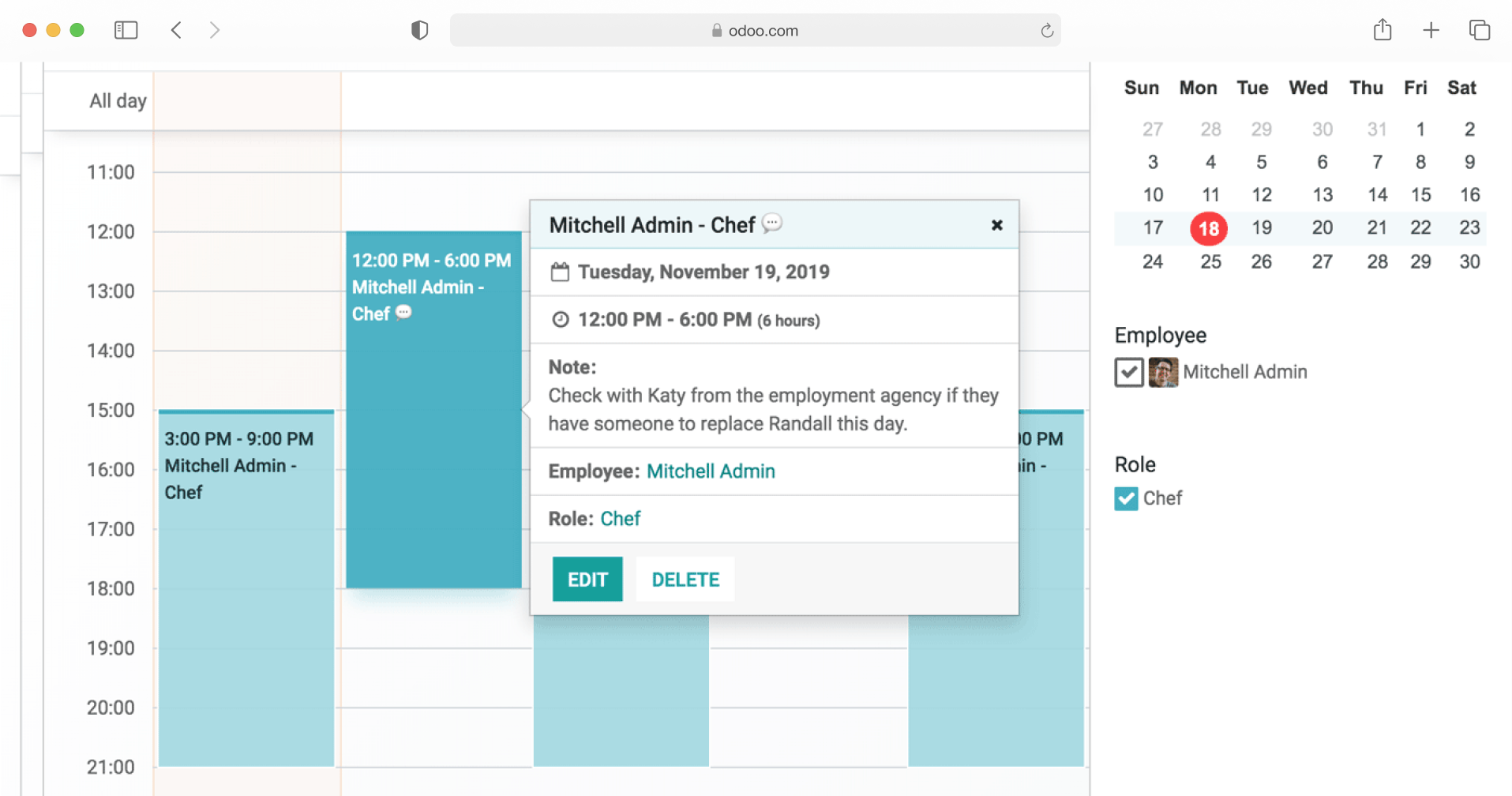Click the calendar icon beside Tuesday date
Viewport: 1512px width, 796px height.
560,272
